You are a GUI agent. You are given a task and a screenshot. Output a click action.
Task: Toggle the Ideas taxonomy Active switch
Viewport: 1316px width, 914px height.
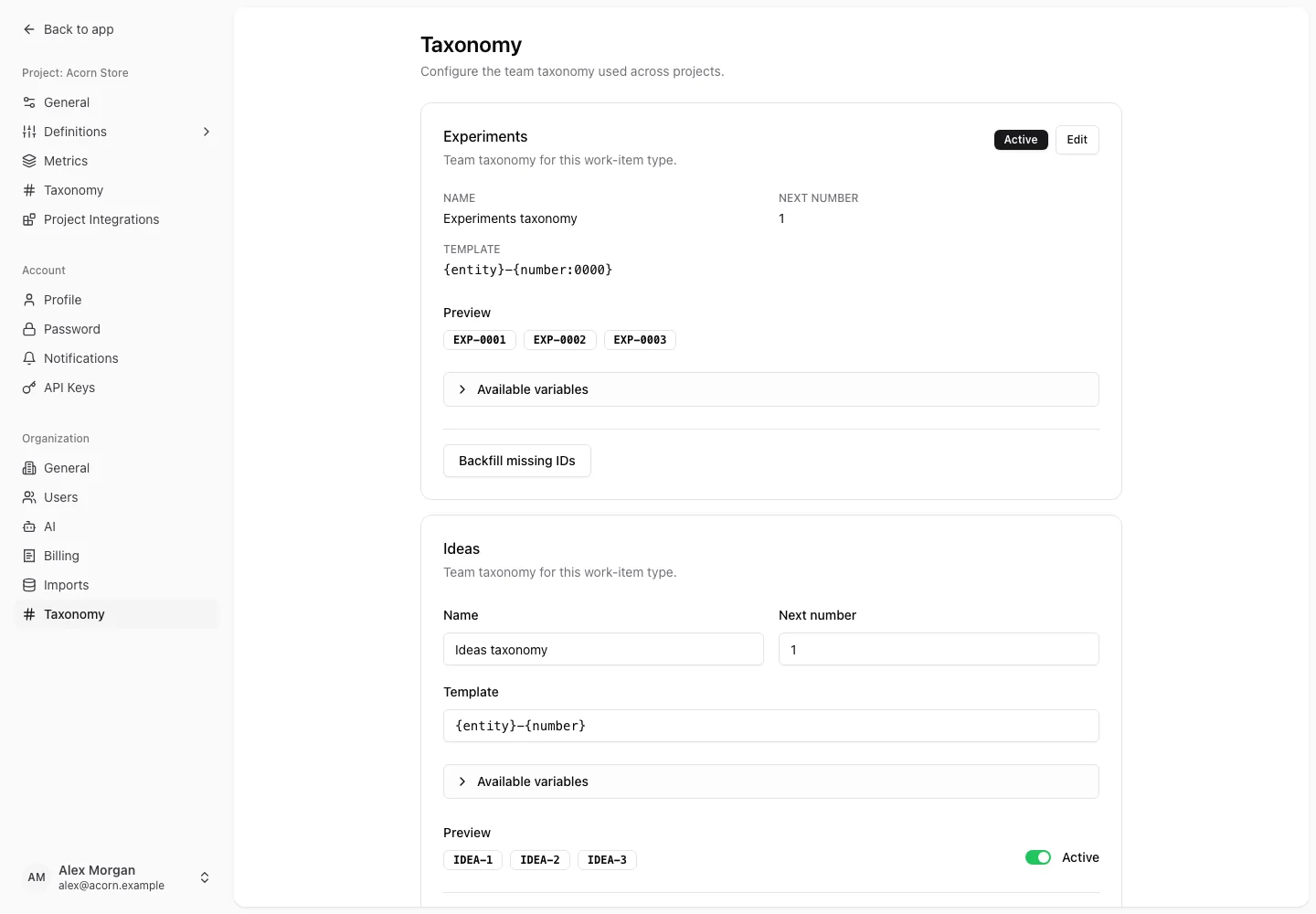[x=1038, y=857]
